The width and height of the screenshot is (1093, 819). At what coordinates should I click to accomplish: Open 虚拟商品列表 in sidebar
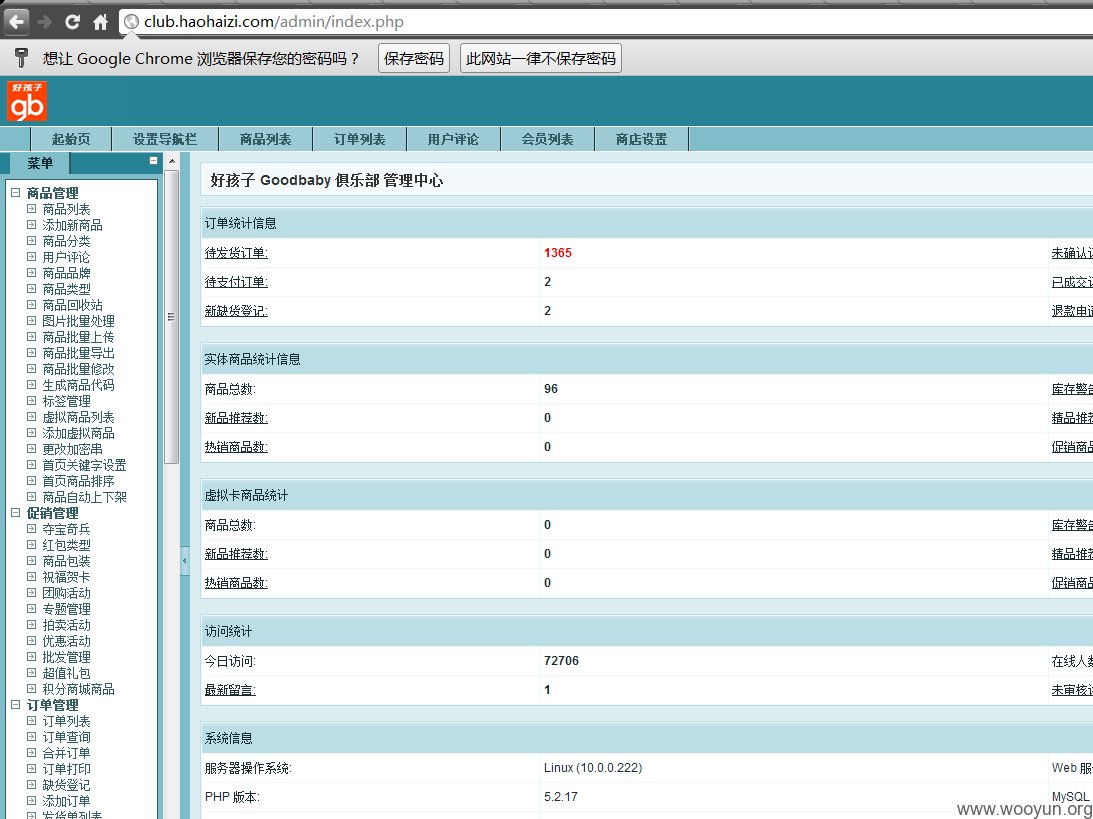pyautogui.click(x=78, y=418)
